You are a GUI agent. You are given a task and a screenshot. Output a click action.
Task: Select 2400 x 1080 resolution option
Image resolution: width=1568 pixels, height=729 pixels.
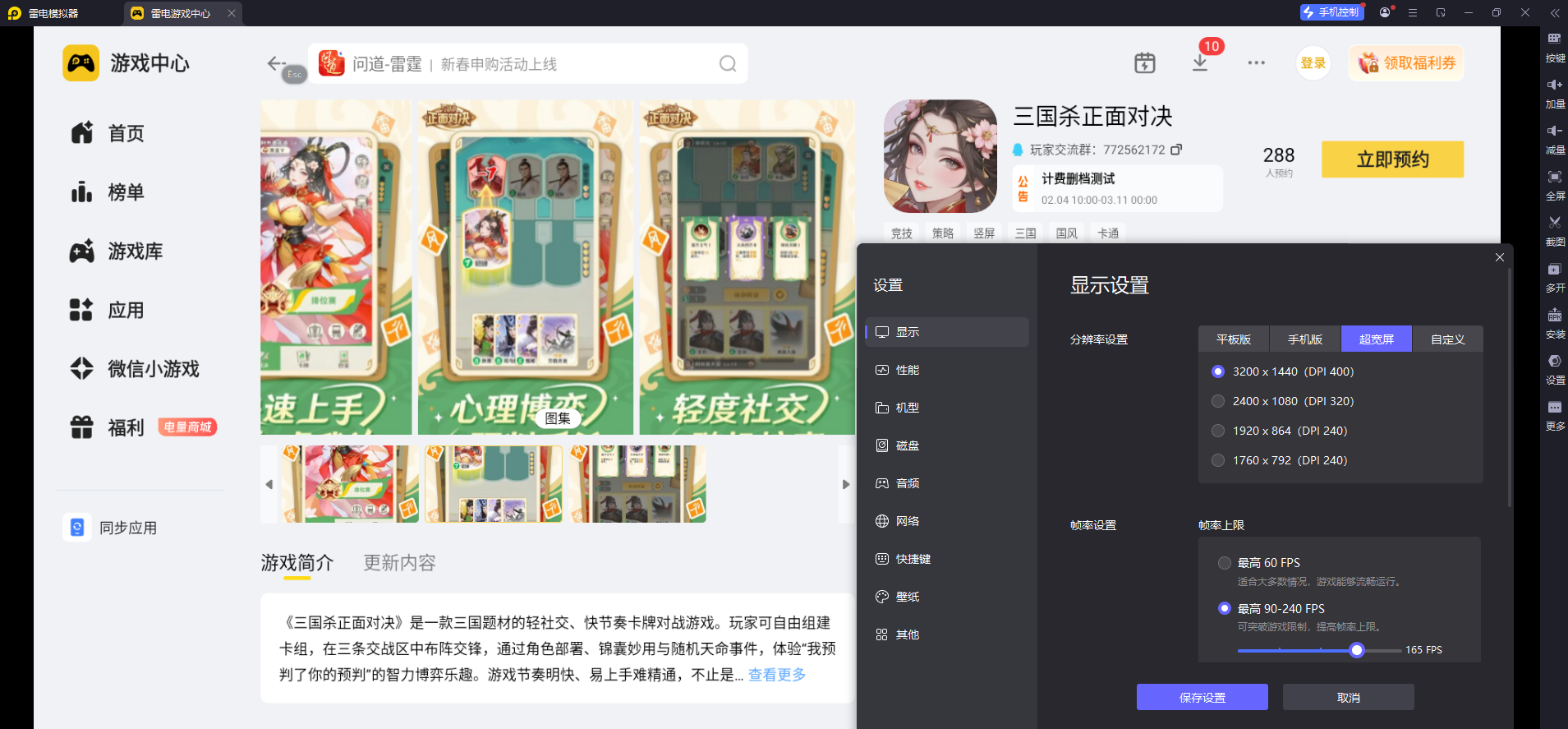tap(1218, 401)
